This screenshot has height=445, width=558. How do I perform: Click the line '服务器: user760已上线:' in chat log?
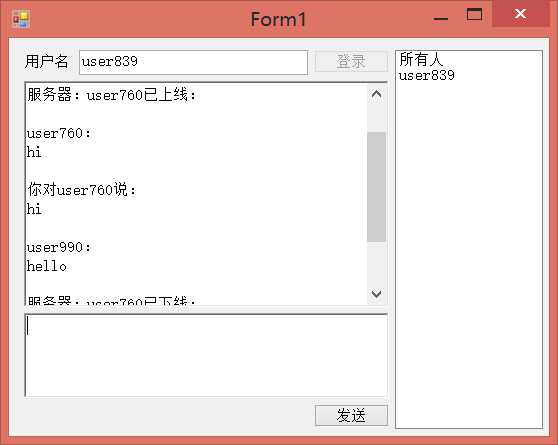click(111, 95)
